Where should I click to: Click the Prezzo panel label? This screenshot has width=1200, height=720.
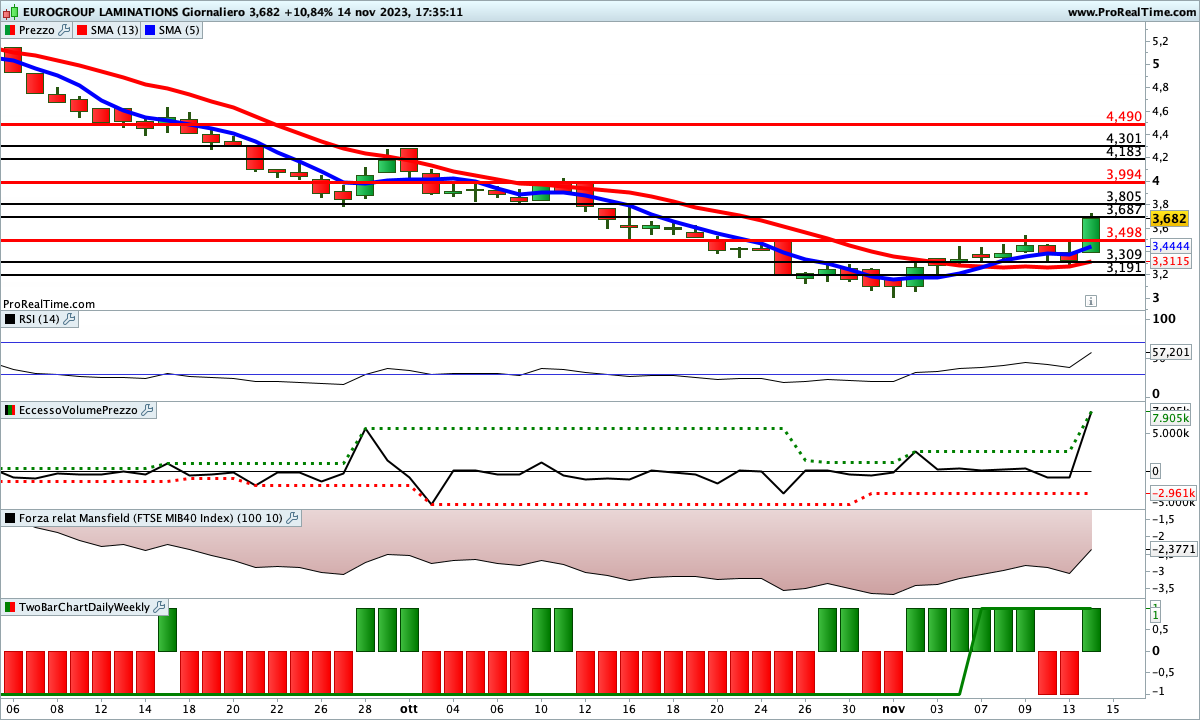coord(37,30)
